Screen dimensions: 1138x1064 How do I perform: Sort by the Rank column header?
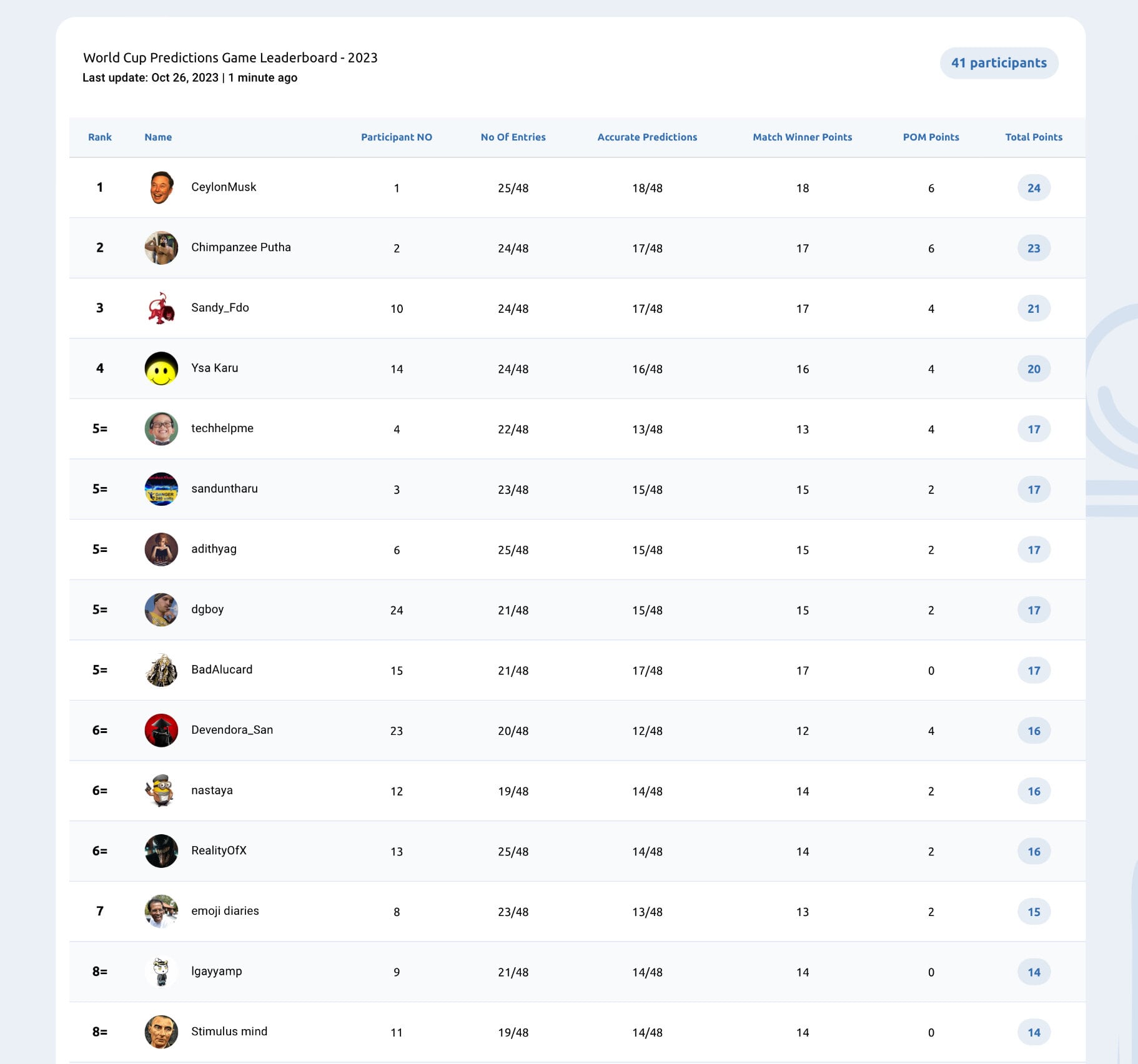pyautogui.click(x=100, y=137)
